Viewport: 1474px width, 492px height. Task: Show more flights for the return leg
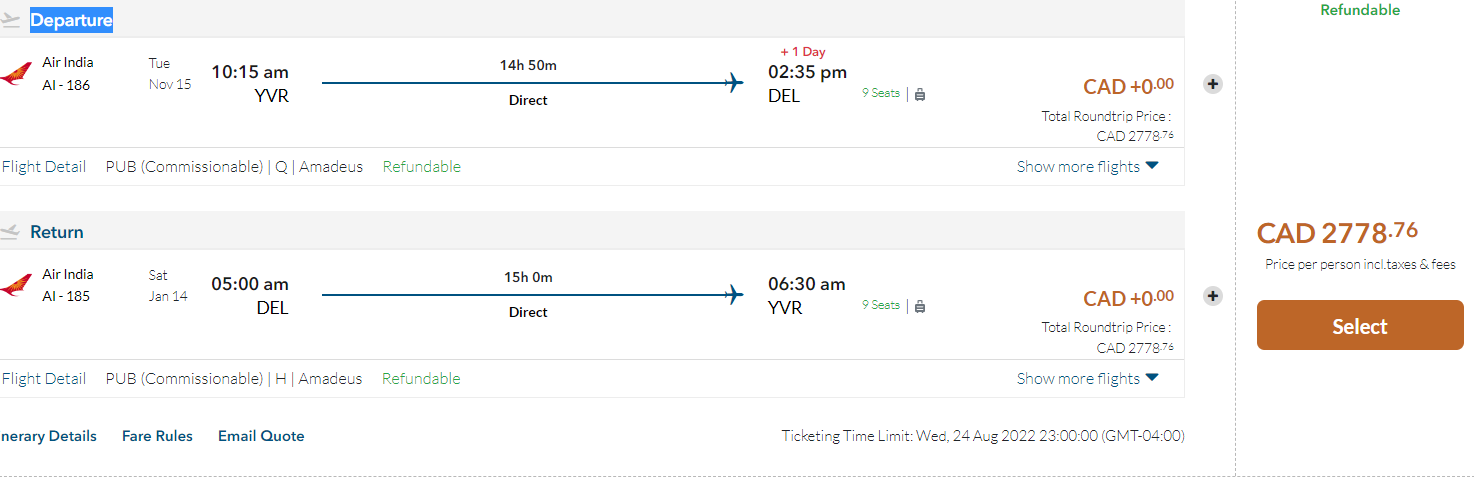coord(1087,379)
